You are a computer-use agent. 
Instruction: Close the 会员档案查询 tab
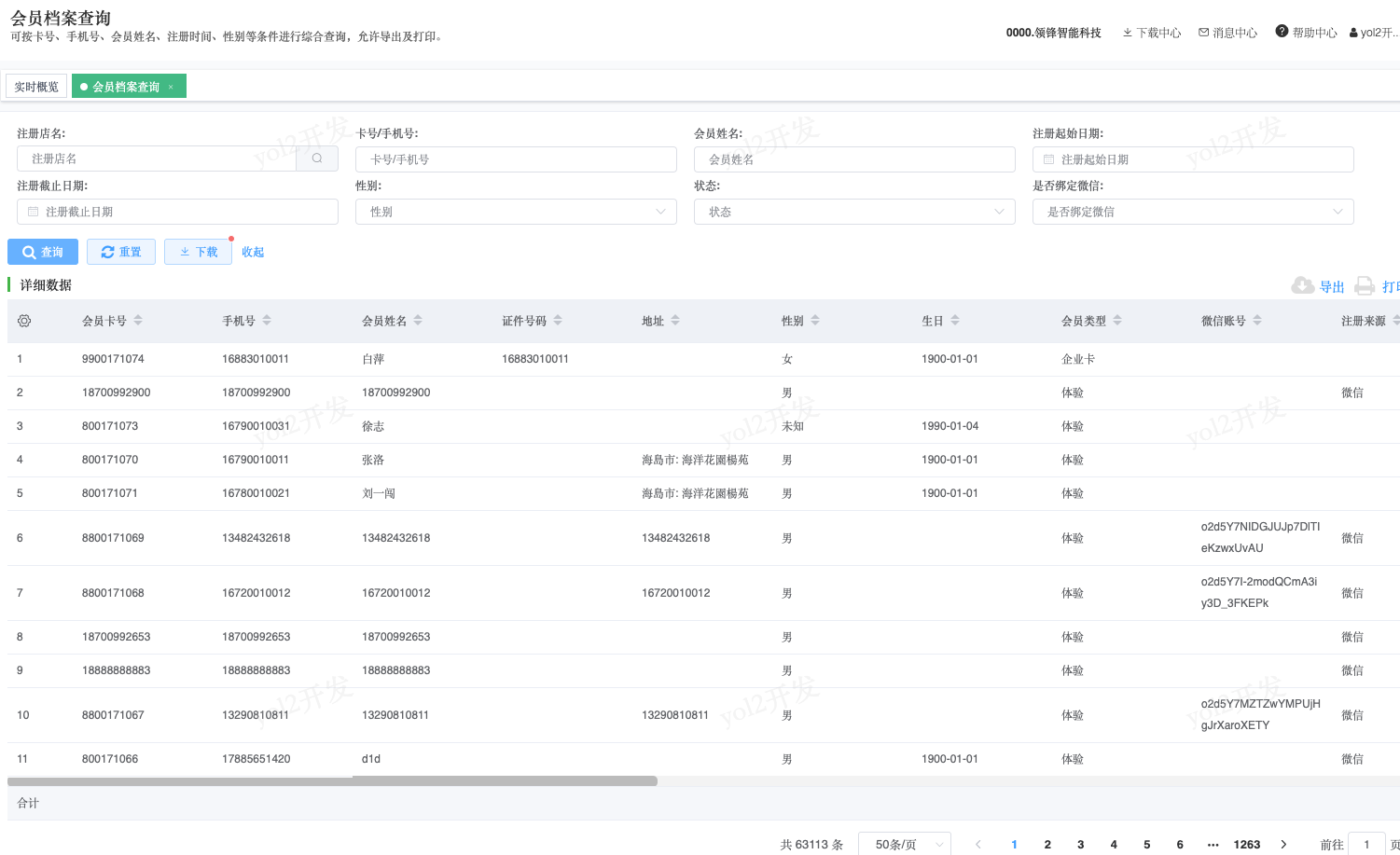pos(171,87)
